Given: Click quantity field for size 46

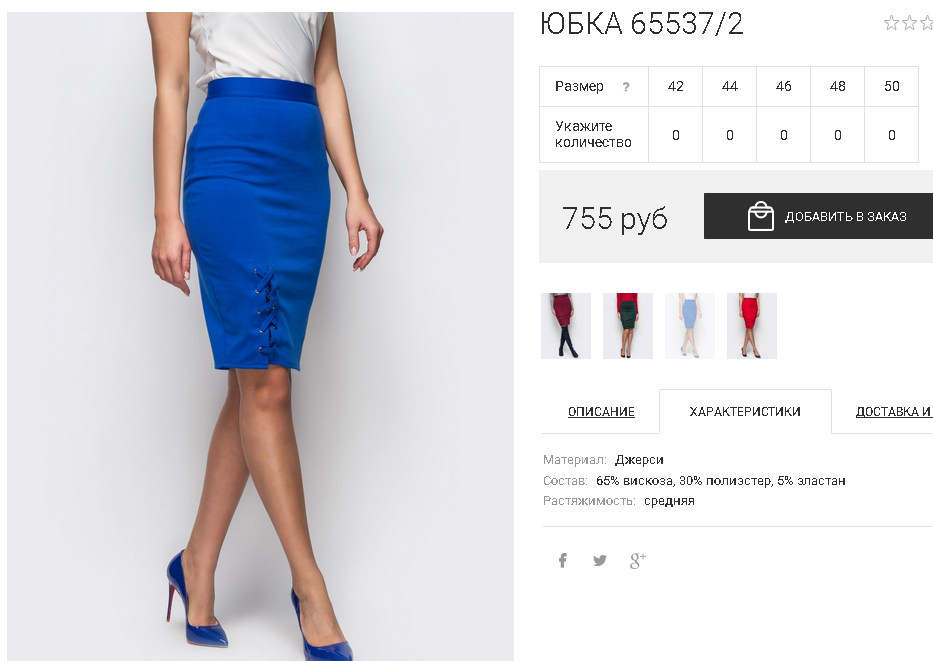Looking at the screenshot, I should [x=784, y=135].
